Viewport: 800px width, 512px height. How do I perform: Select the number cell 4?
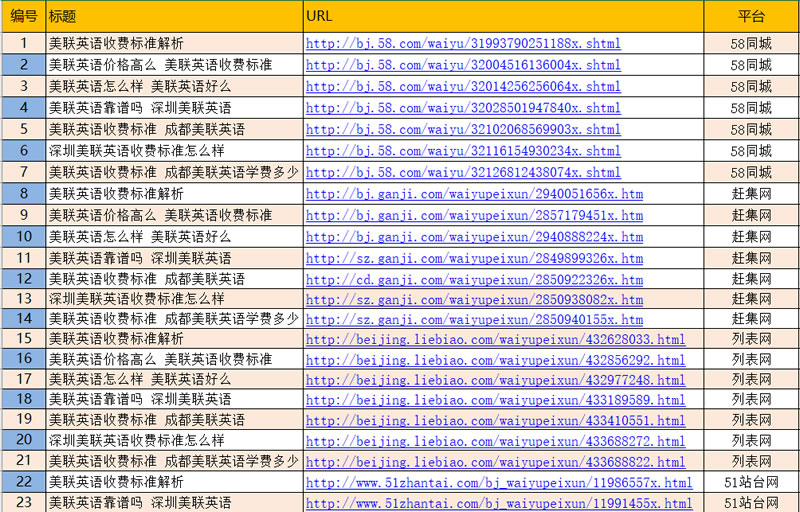[24, 108]
